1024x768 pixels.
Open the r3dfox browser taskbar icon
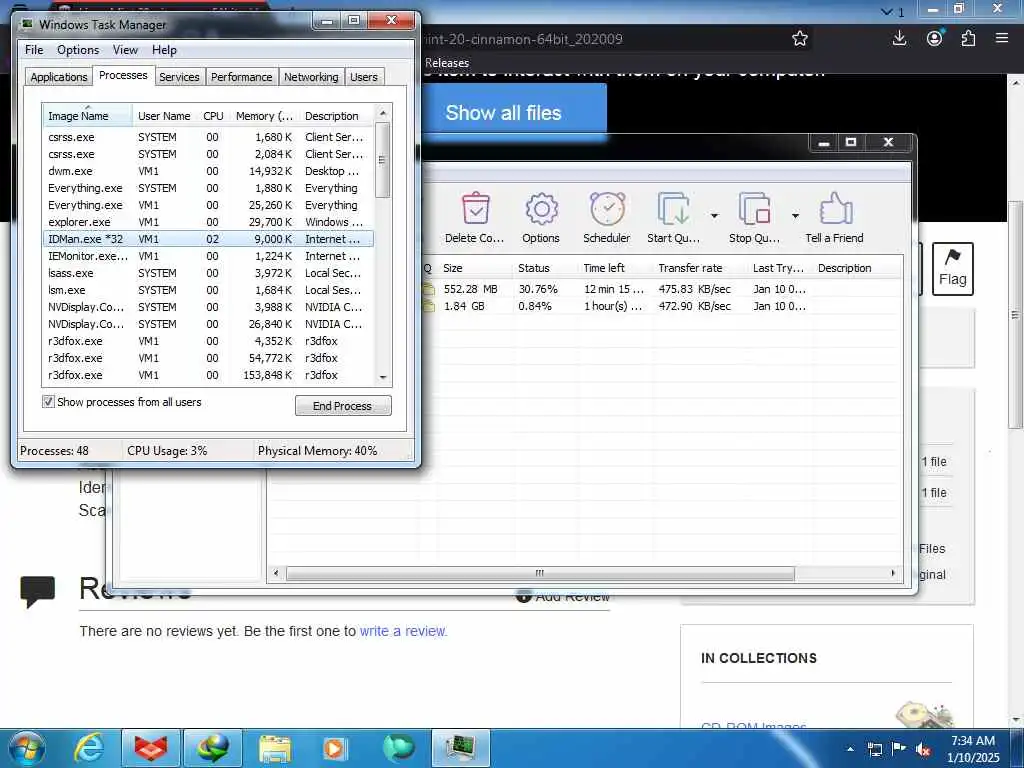point(151,748)
